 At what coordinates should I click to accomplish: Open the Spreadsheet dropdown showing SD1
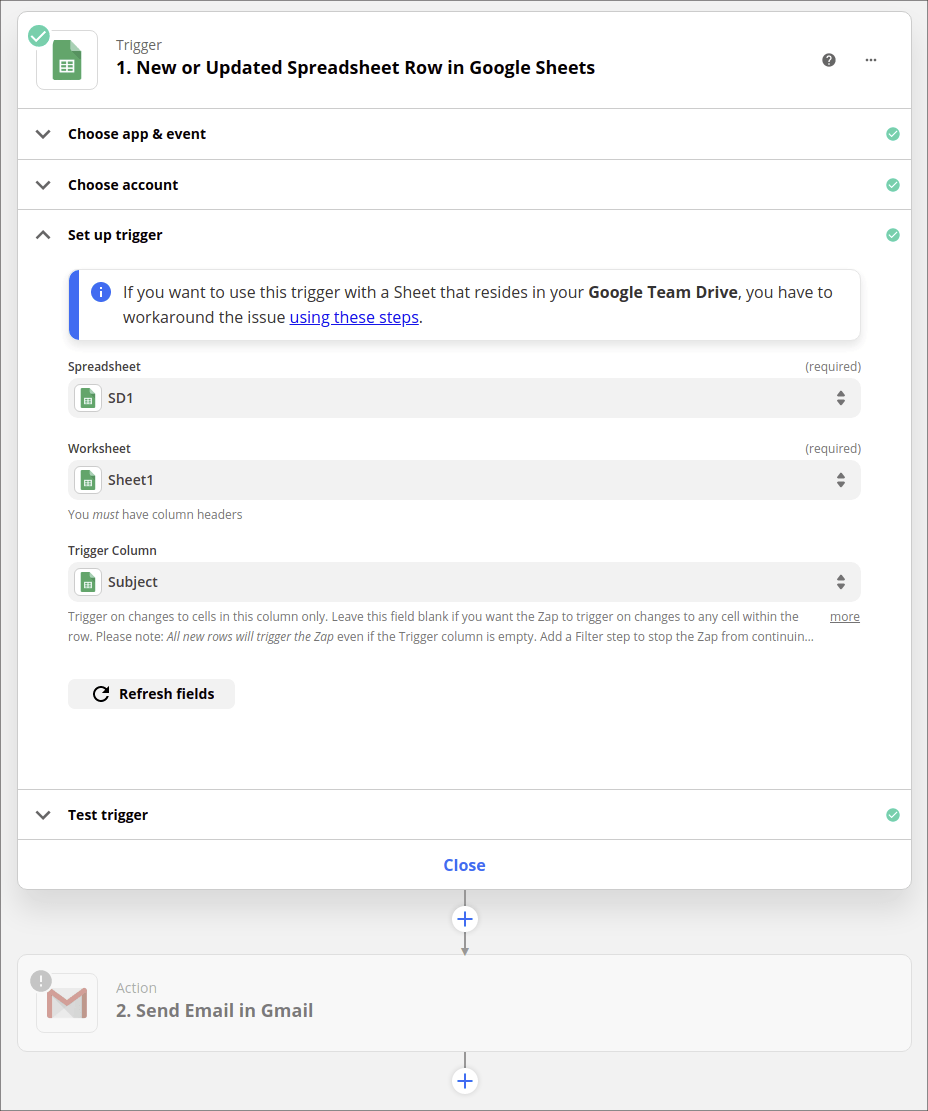pos(464,398)
